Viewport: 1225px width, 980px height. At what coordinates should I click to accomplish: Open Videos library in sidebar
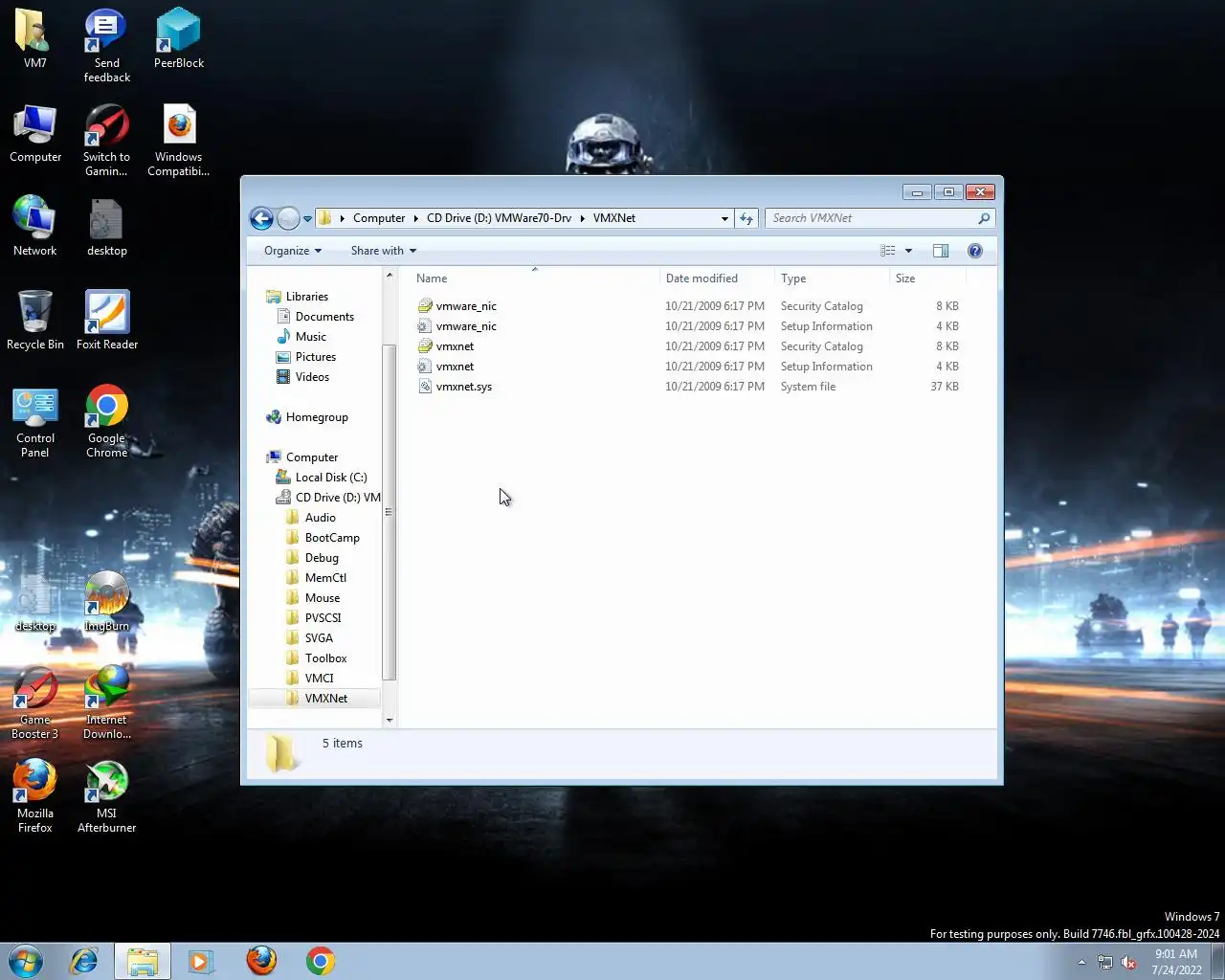[312, 377]
